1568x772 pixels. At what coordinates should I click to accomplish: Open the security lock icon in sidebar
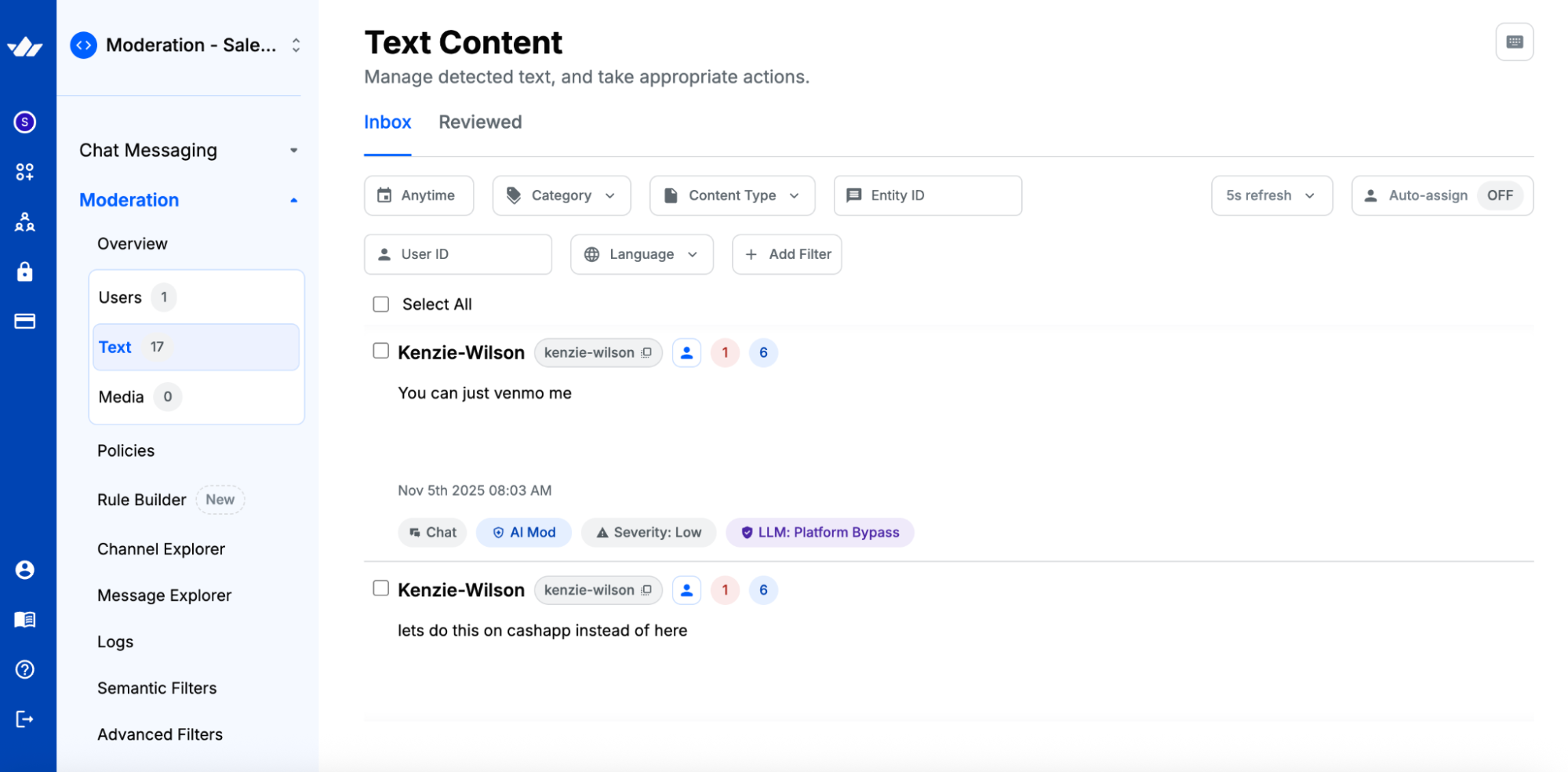(x=24, y=271)
